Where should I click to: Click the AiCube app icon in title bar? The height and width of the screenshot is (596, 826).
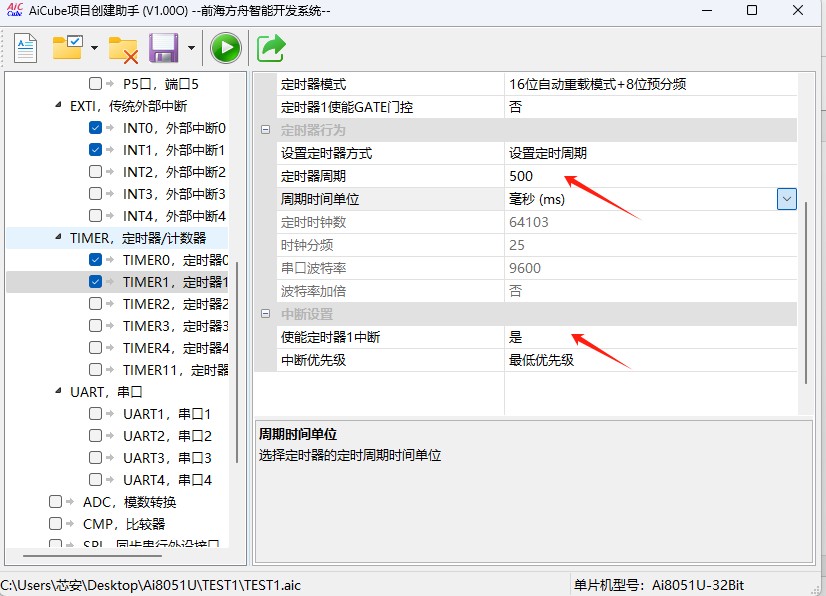point(14,9)
